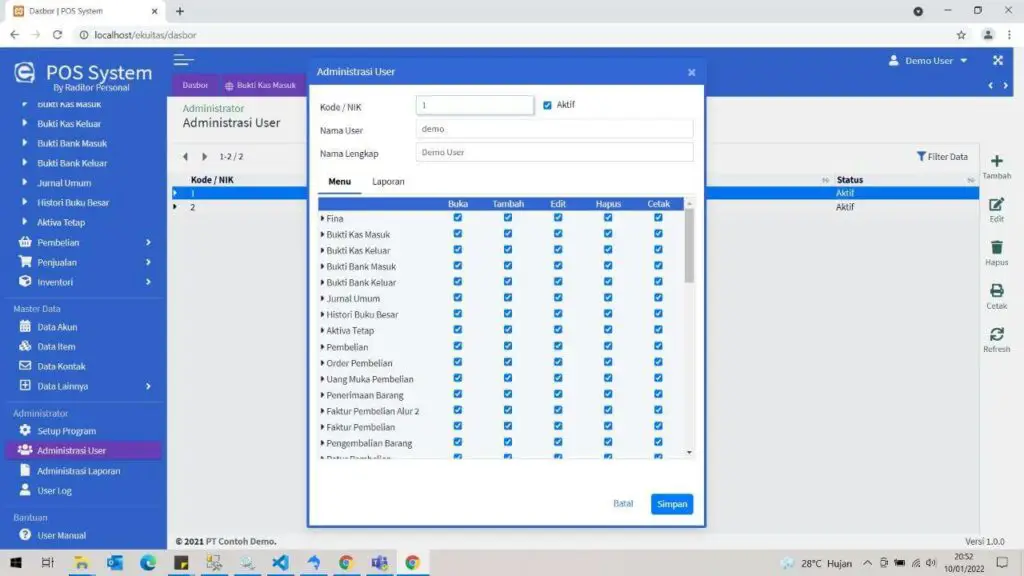The height and width of the screenshot is (576, 1024).
Task: Click the Tambah plus icon
Action: 996,163
